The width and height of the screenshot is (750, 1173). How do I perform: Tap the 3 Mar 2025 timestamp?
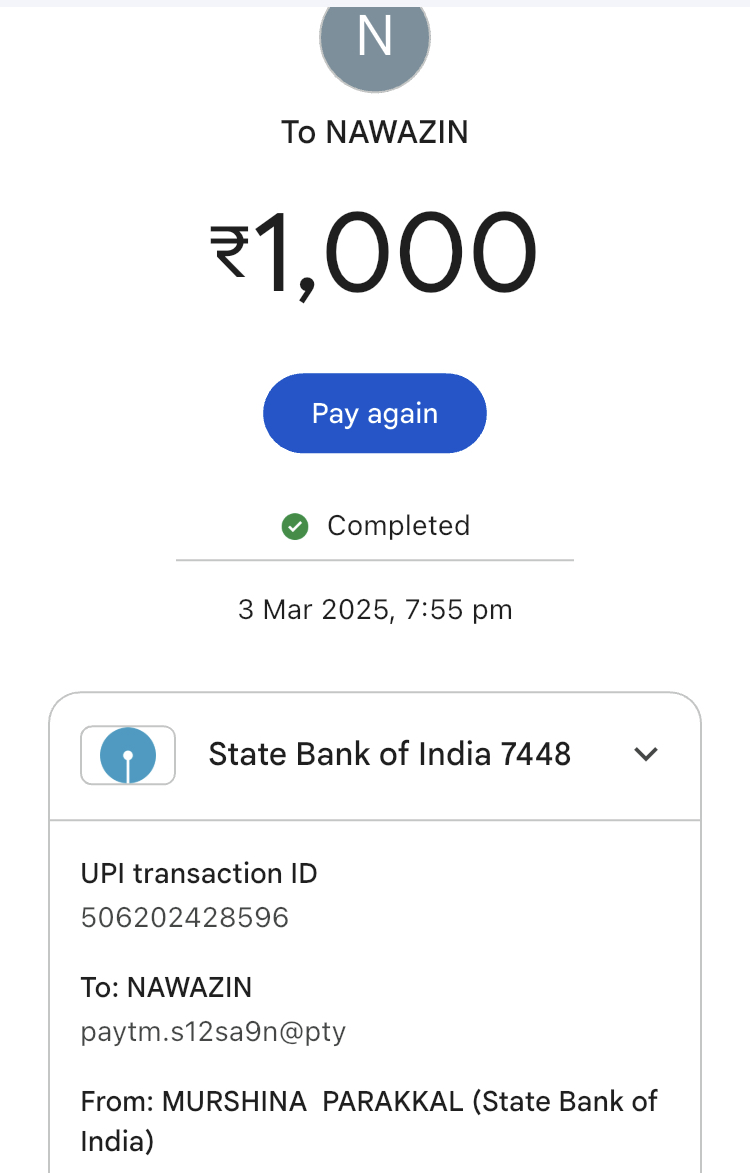click(x=315, y=609)
